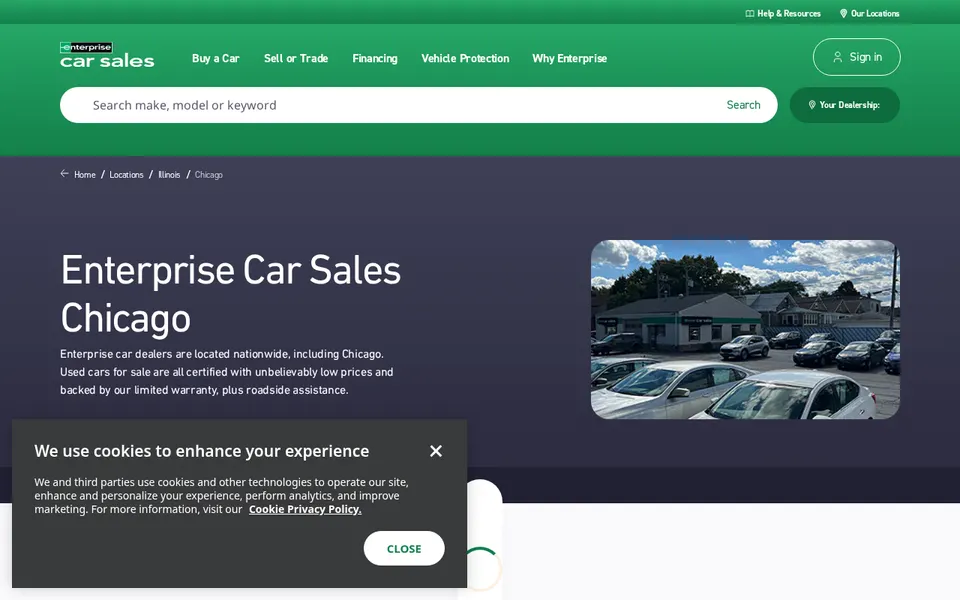This screenshot has width=960, height=600.
Task: Open the Financing menu
Action: click(375, 58)
